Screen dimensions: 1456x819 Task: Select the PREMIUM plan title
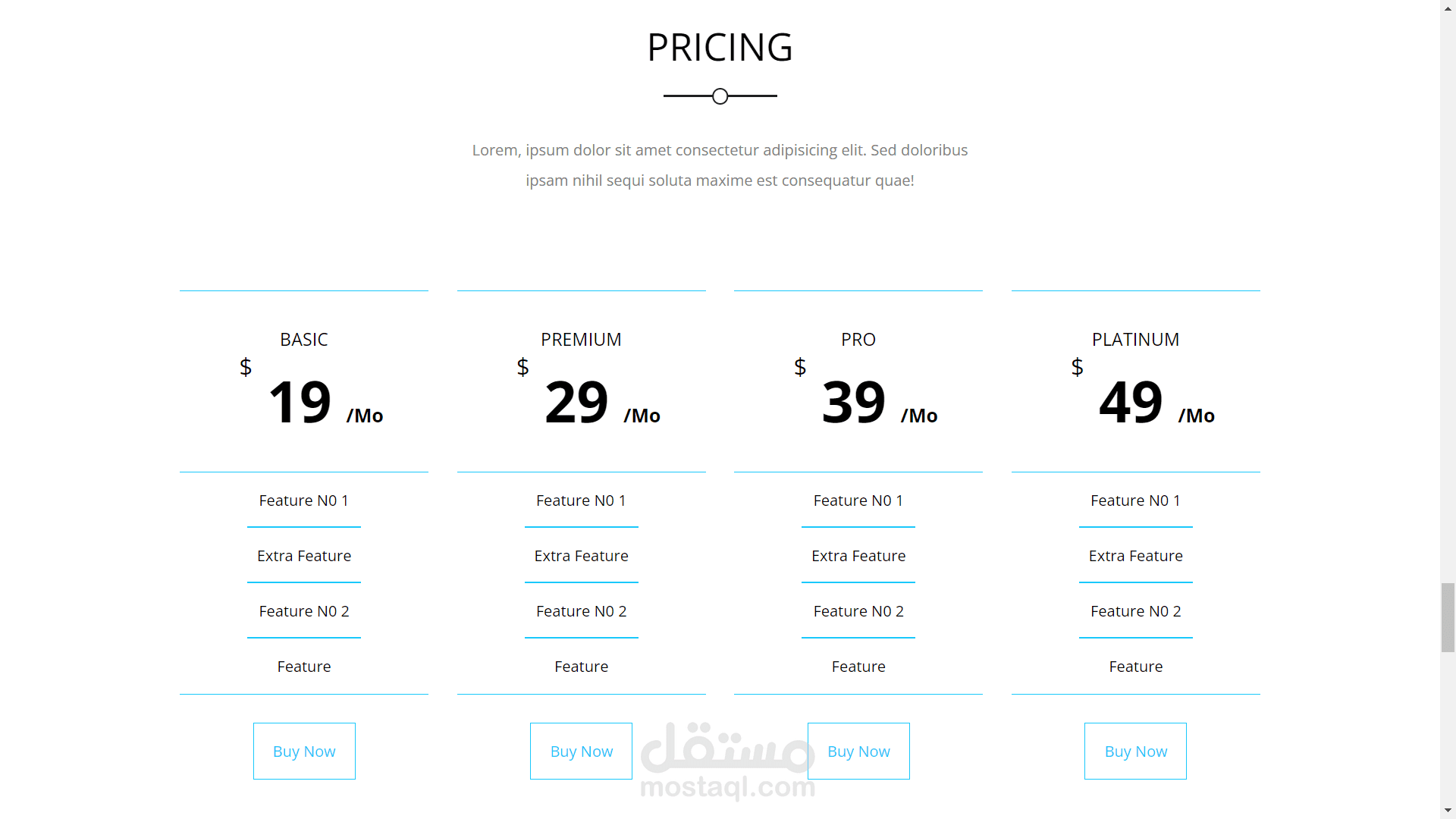581,340
